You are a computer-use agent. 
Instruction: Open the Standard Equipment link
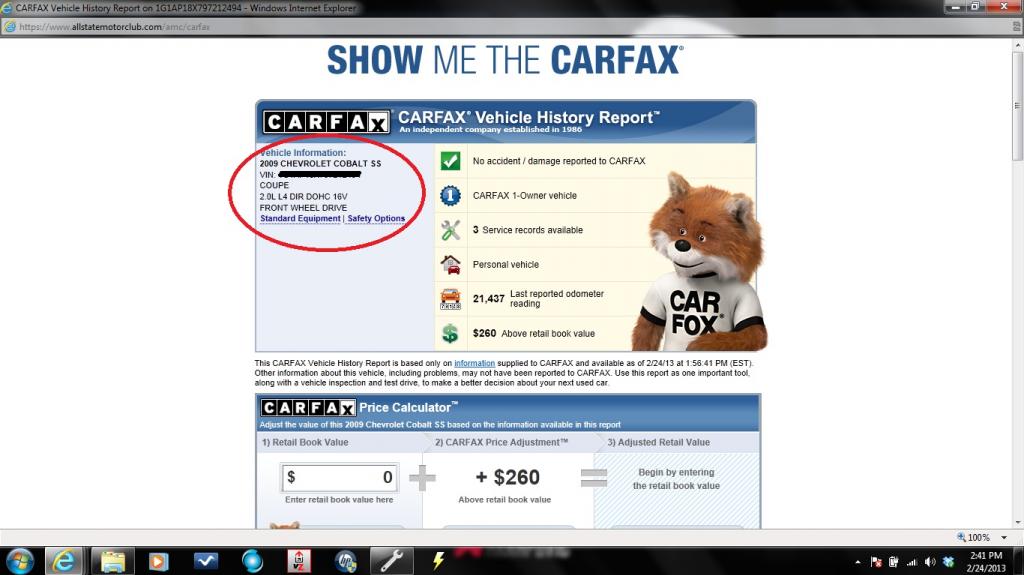(x=300, y=218)
